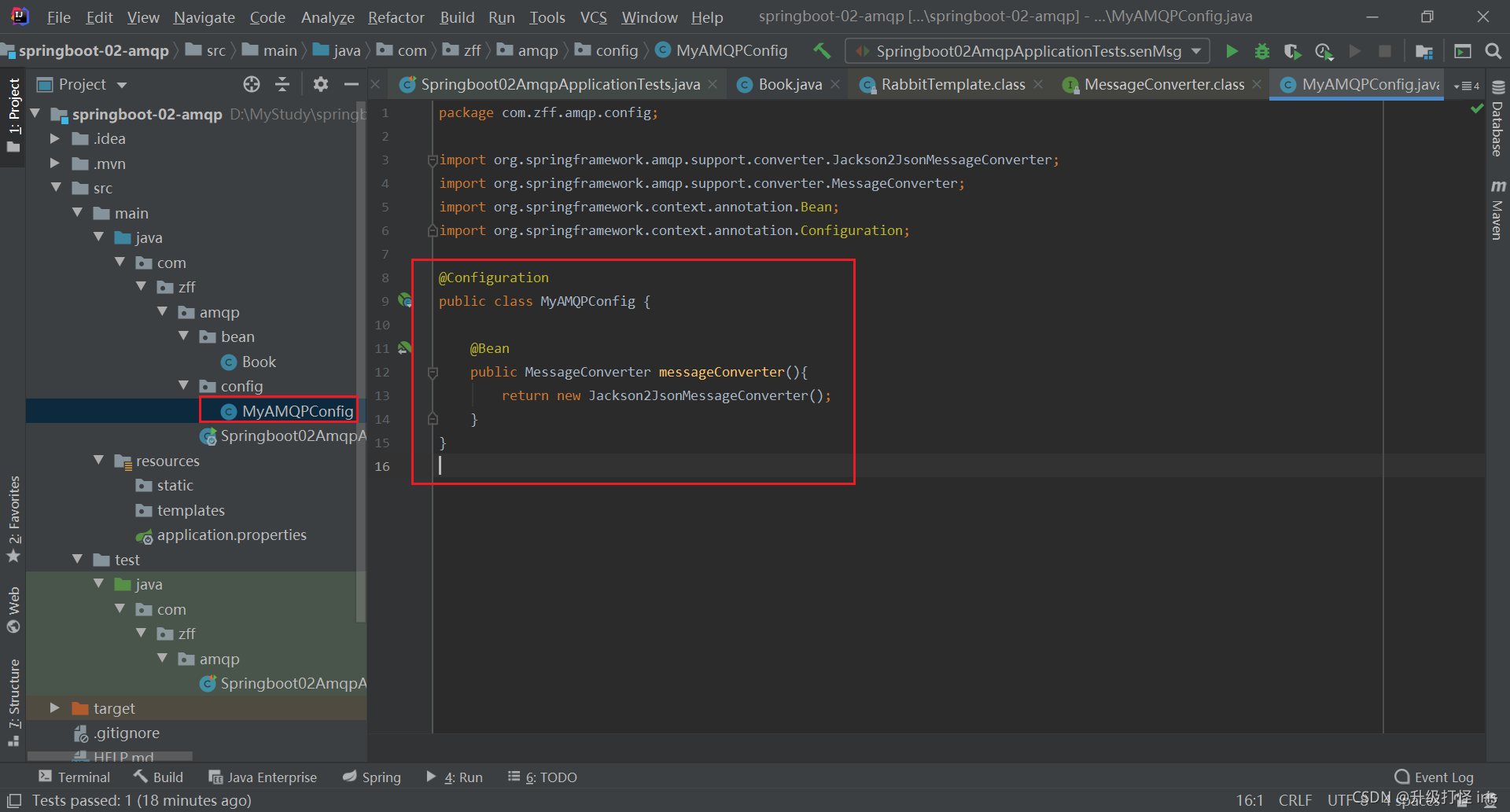The image size is (1510, 812).
Task: Expand the .mvn folder
Action: (55, 164)
